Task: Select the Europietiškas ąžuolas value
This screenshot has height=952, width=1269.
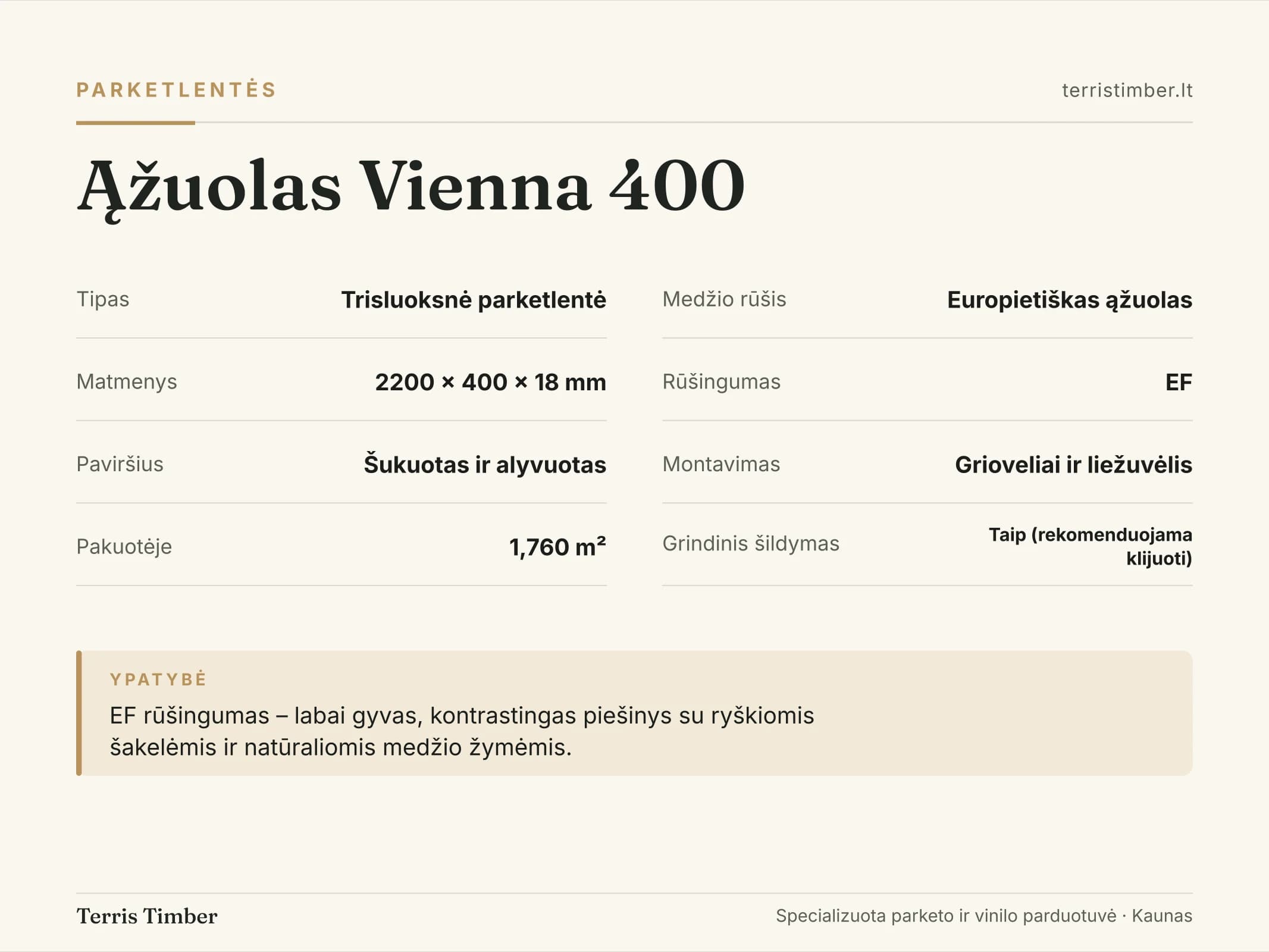Action: click(x=1070, y=300)
